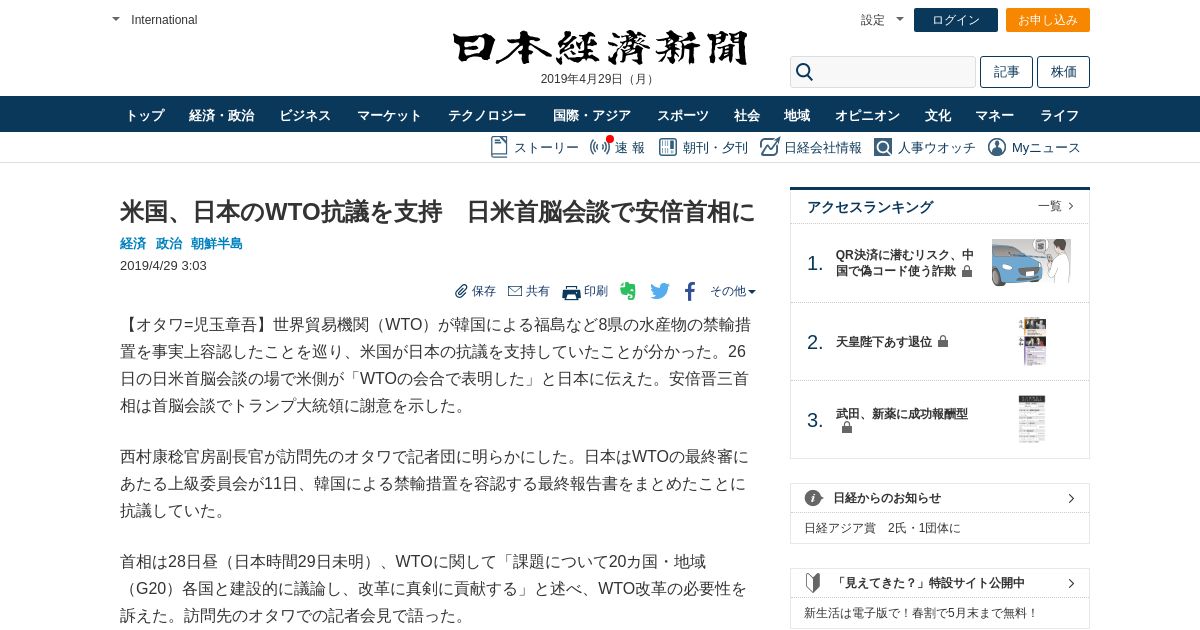Open the International dropdown

[x=155, y=20]
